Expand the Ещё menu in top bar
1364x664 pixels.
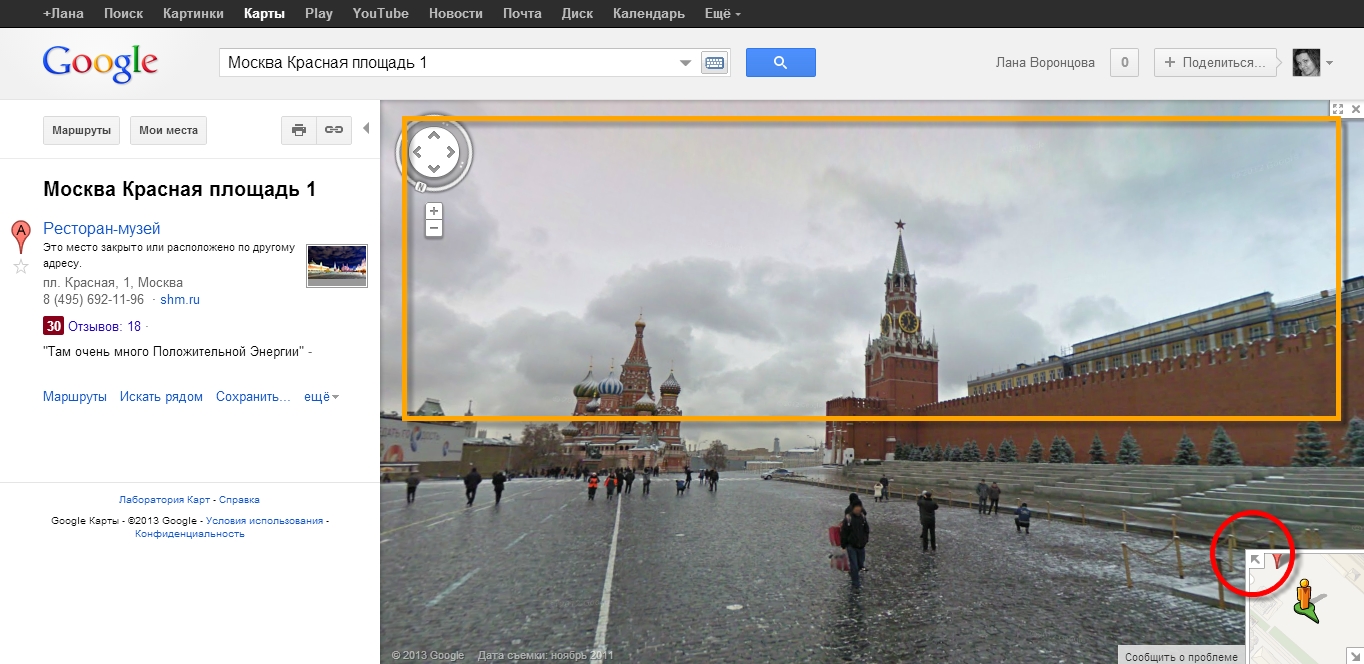tap(723, 14)
